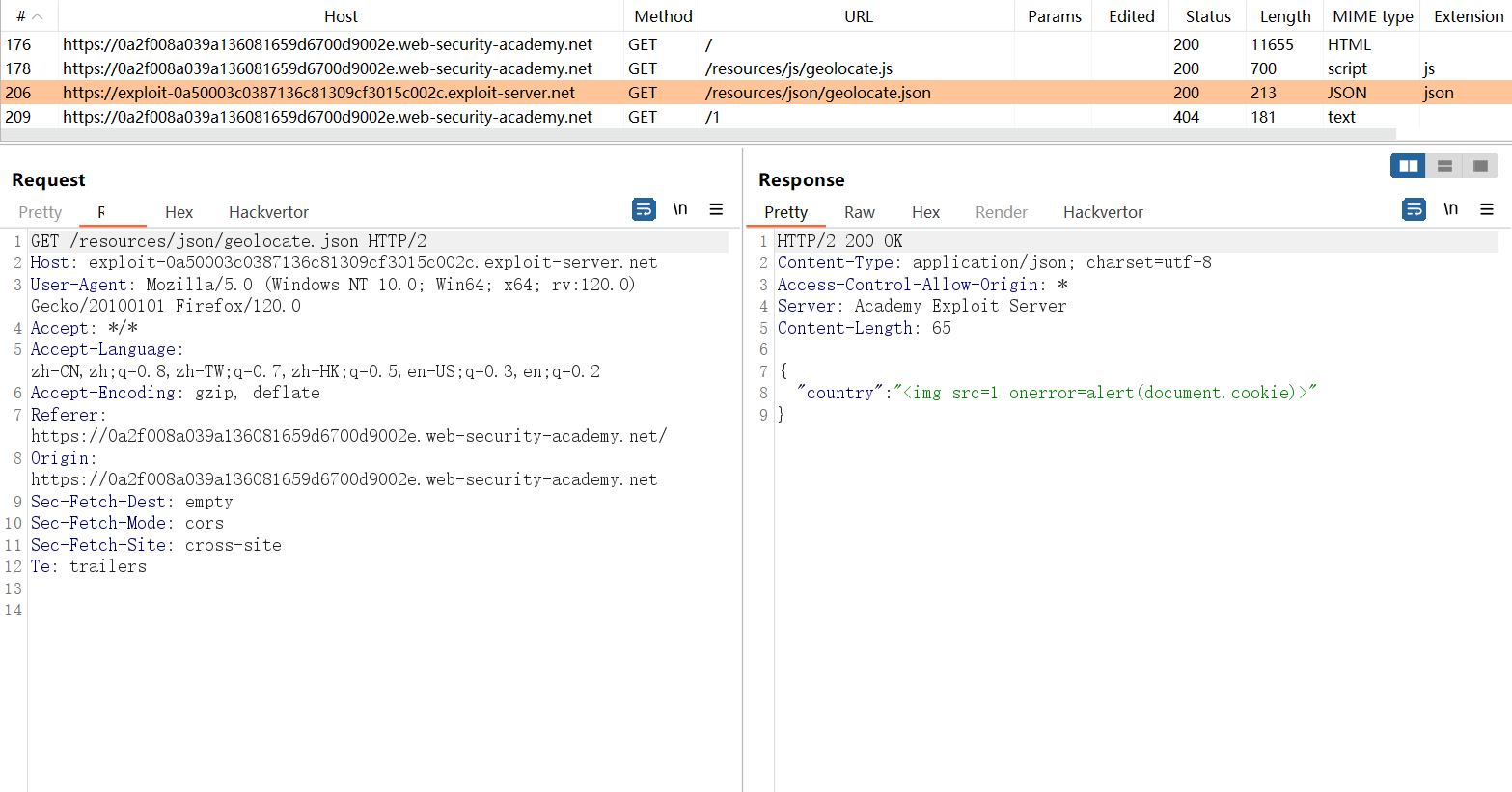Select history row number 176
The height and width of the screenshot is (792, 1512).
coord(756,44)
